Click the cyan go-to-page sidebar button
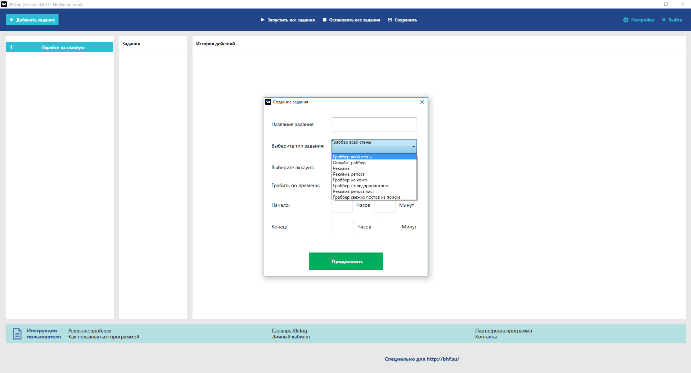The image size is (691, 373). [59, 47]
